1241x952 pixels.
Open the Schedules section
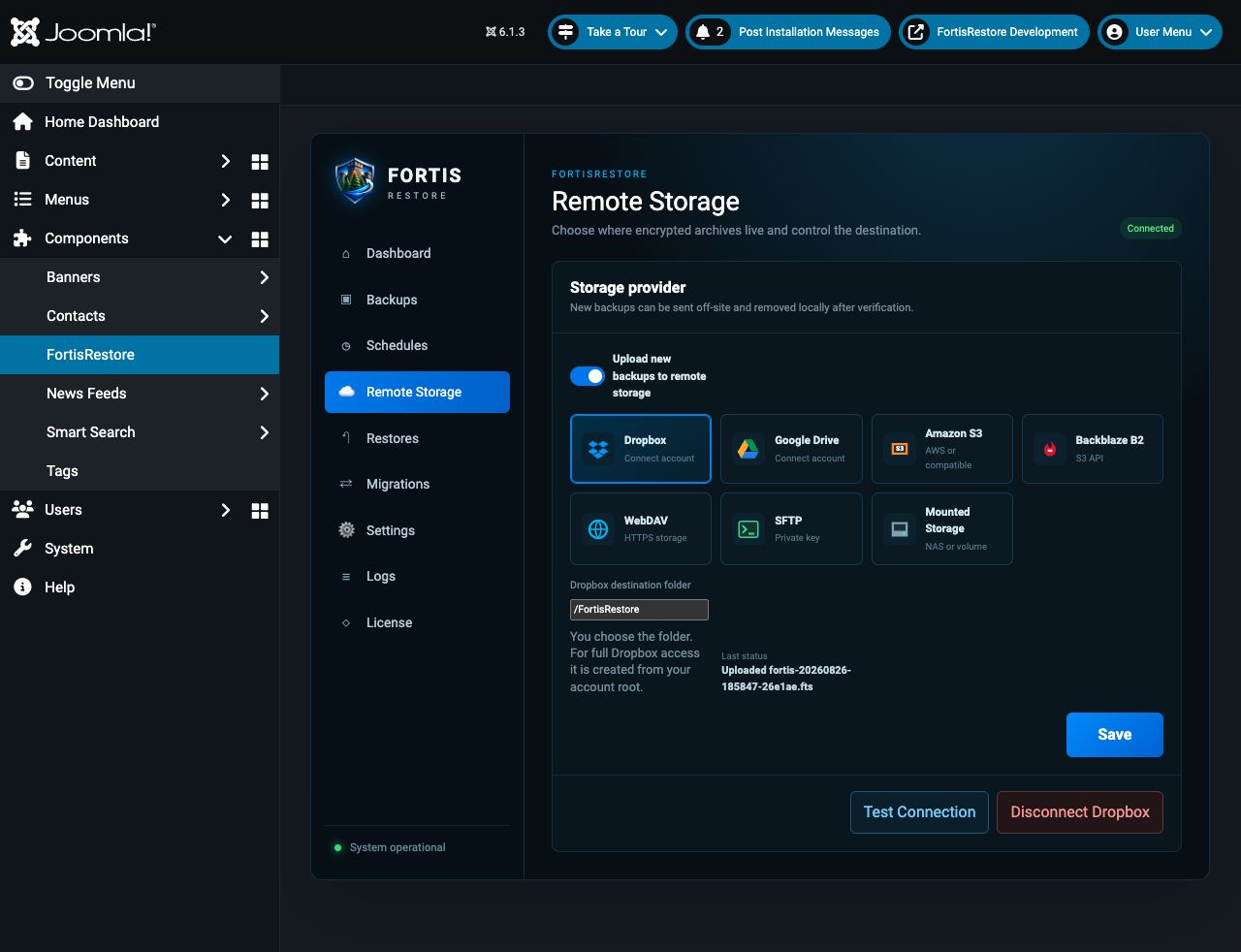point(417,346)
